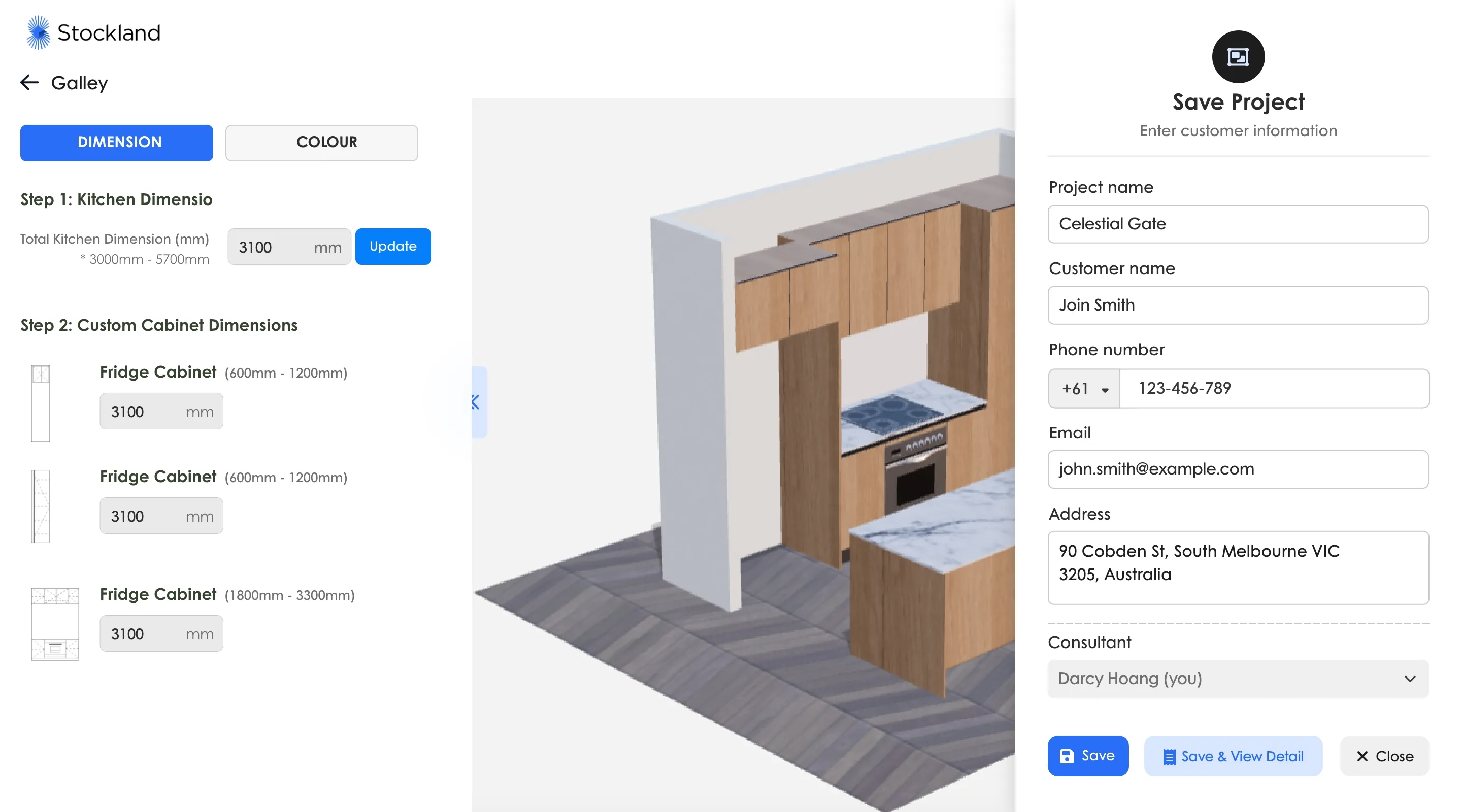
Task: Click the Customer name input field
Action: [x=1238, y=306]
